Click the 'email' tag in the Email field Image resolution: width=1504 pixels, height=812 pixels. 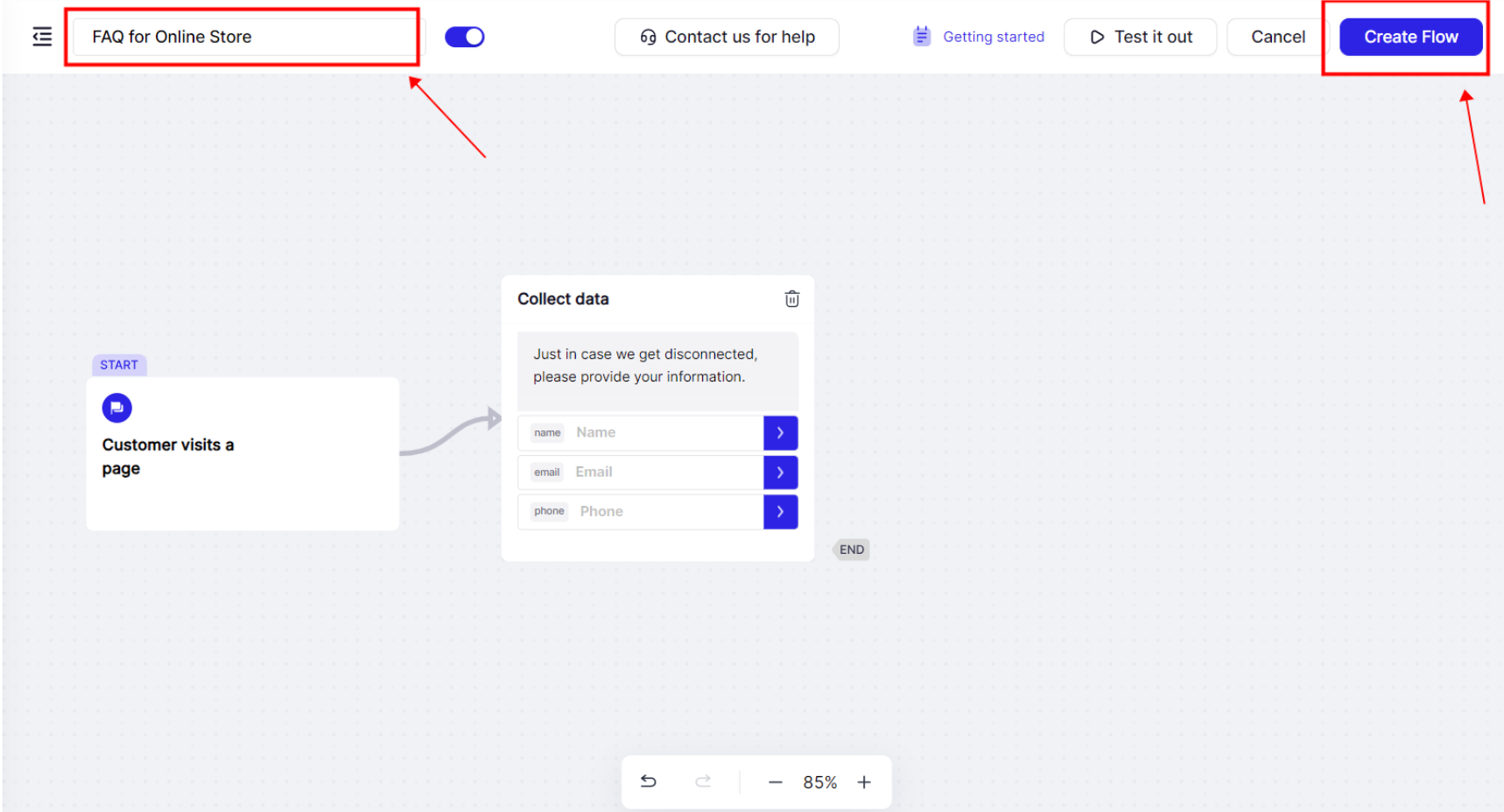(546, 472)
